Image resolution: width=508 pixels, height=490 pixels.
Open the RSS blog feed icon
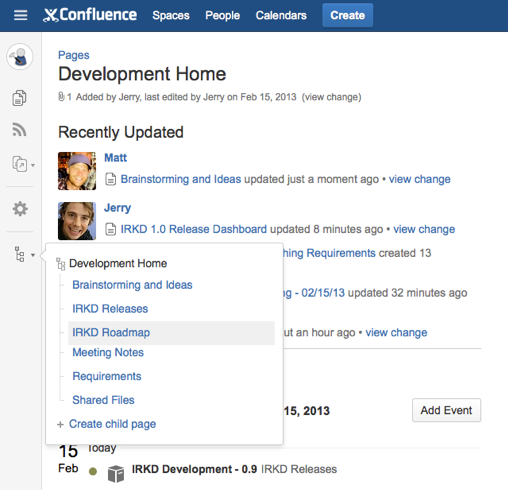tap(19, 129)
